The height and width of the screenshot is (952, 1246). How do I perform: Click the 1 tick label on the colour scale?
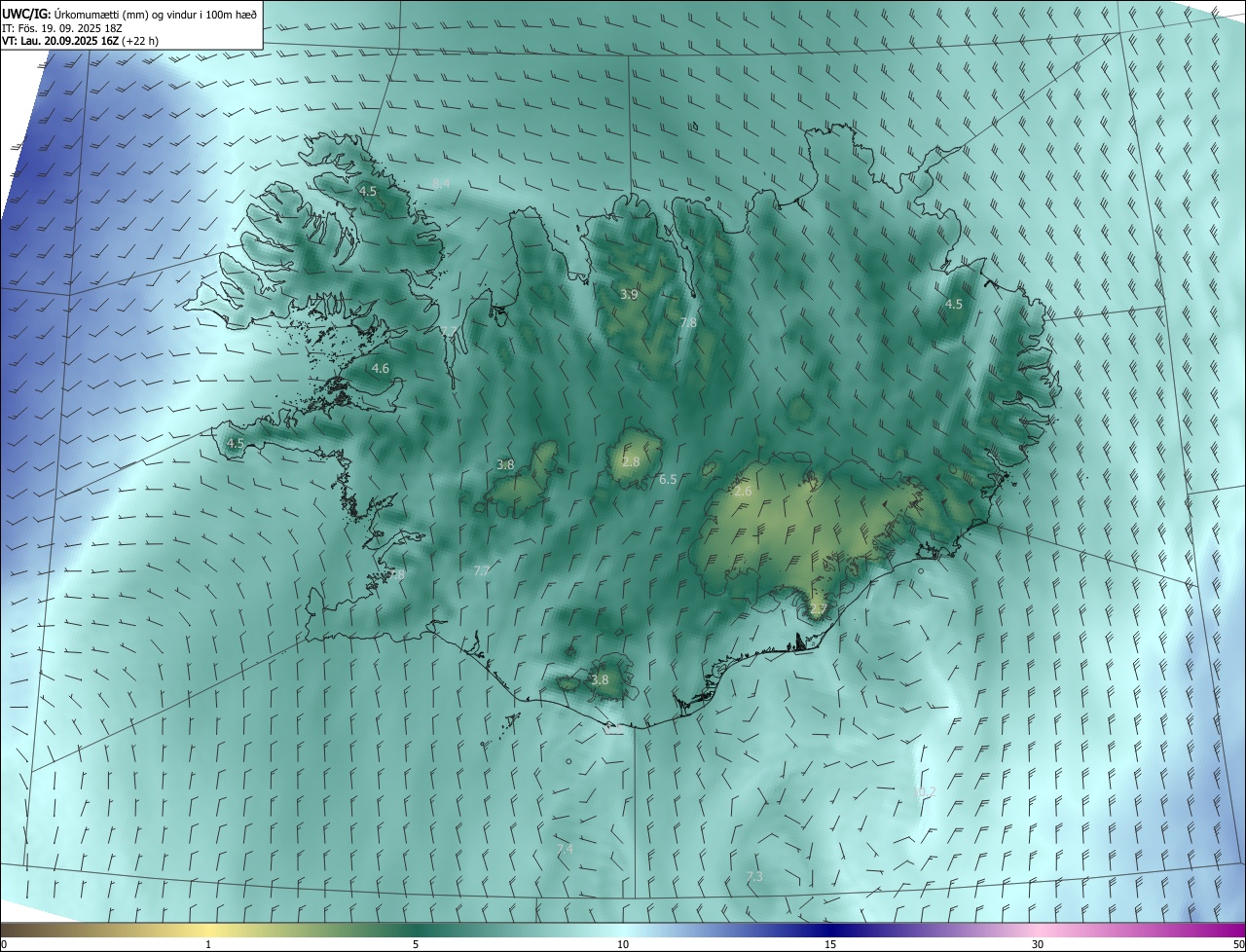point(208,944)
